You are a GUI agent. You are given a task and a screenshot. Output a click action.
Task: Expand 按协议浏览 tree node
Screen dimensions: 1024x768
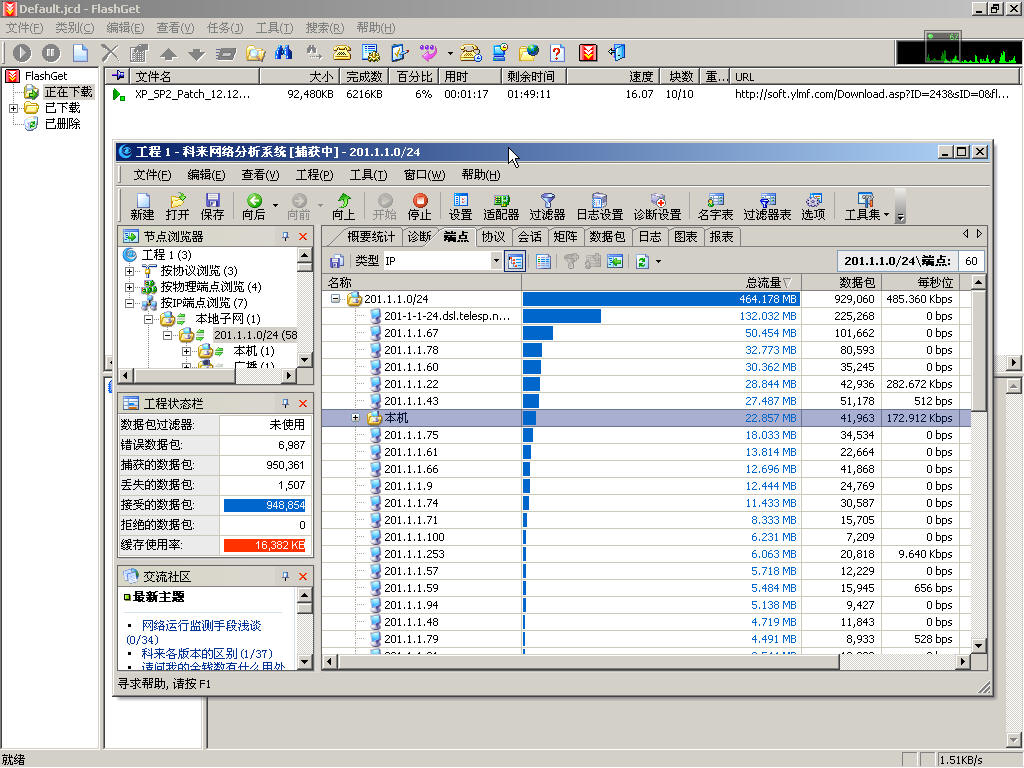(129, 271)
